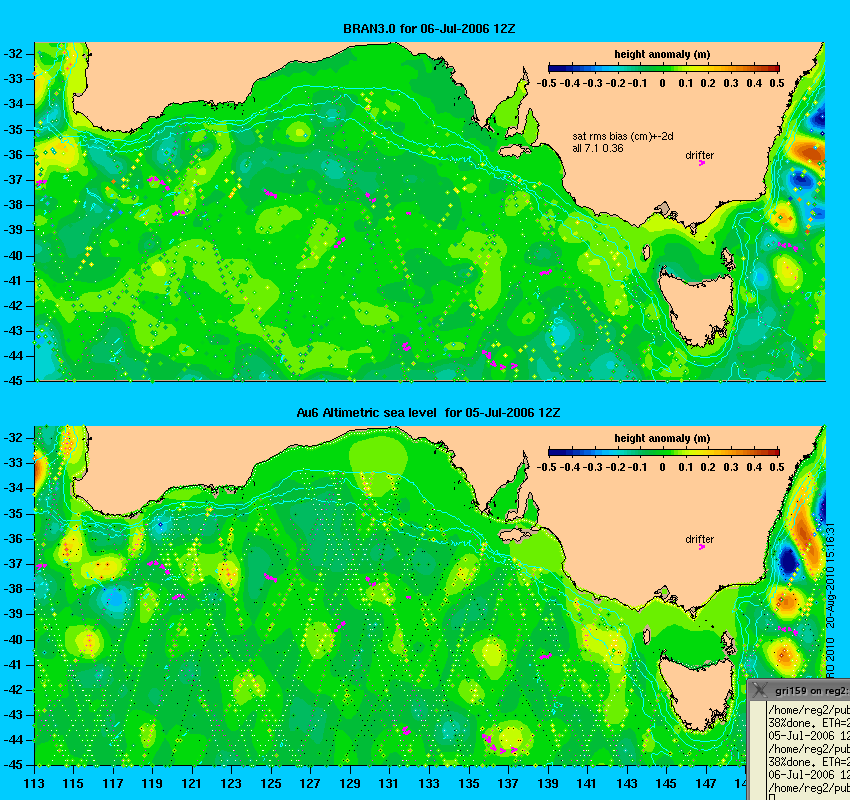
Task: Click the 'height anomaly (m)' label in the top plot
Action: click(662, 54)
